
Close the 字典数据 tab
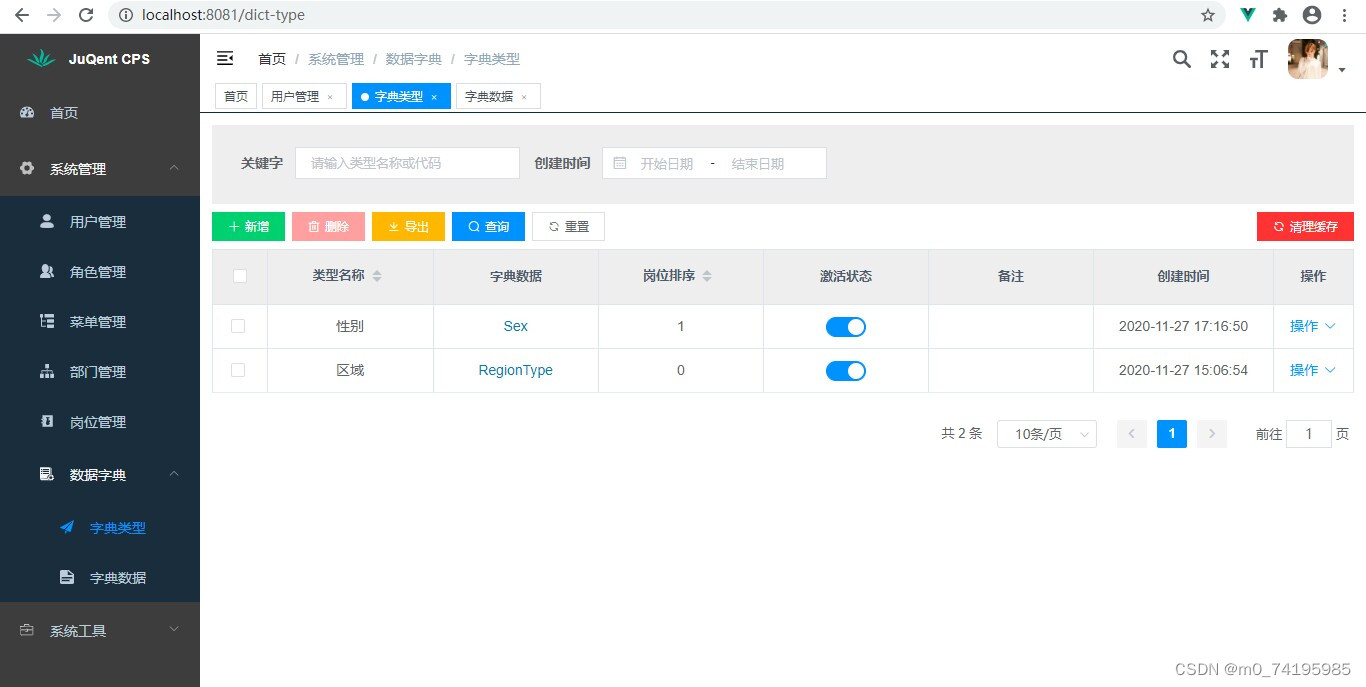[524, 97]
